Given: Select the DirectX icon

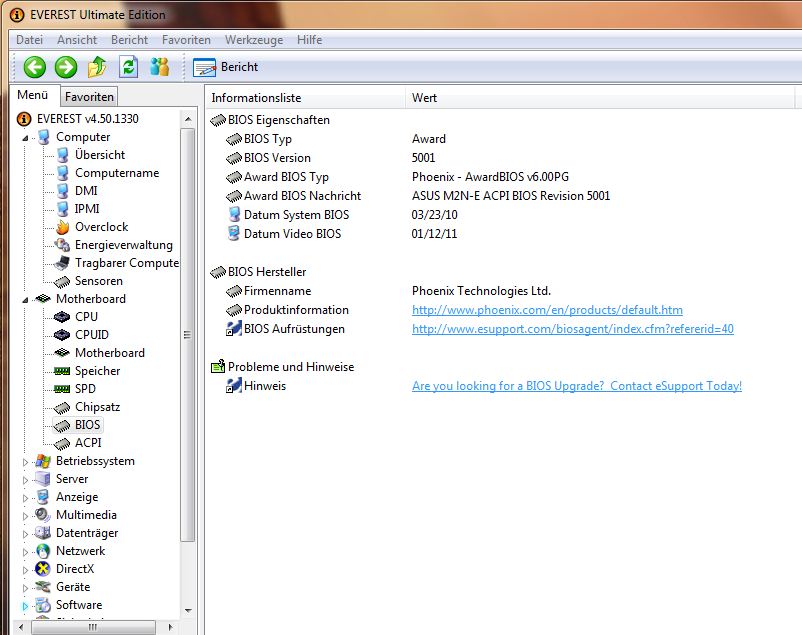Looking at the screenshot, I should pos(43,569).
